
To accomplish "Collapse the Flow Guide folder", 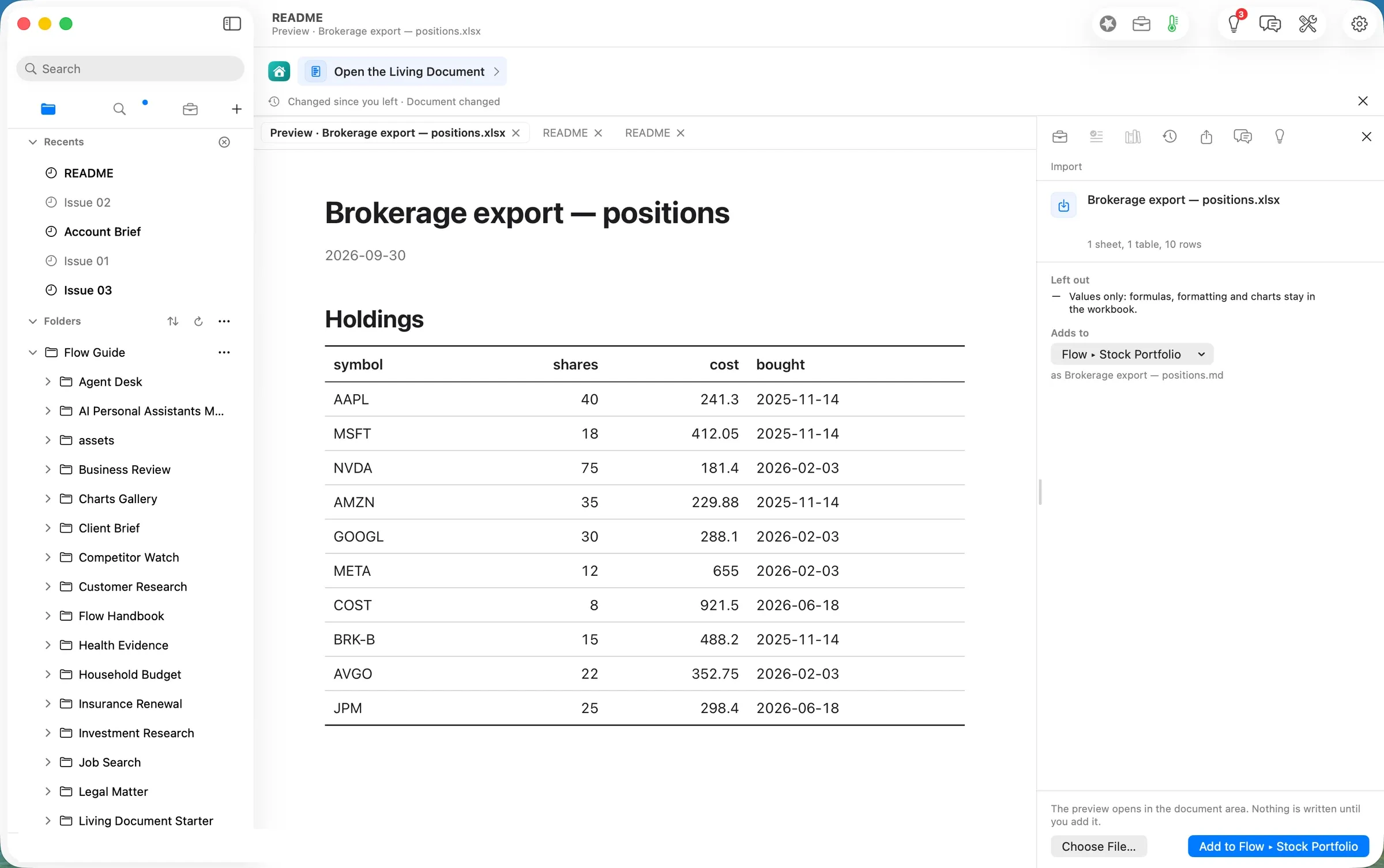I will (x=33, y=352).
